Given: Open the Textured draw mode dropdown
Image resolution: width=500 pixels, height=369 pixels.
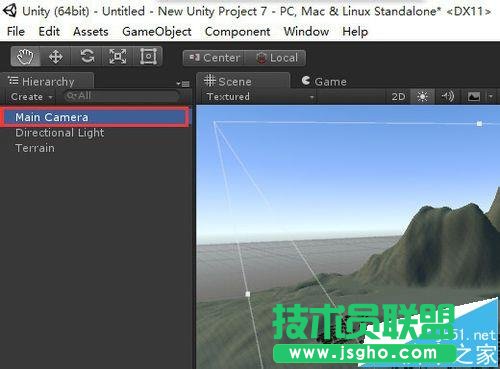Looking at the screenshot, I should (x=260, y=97).
